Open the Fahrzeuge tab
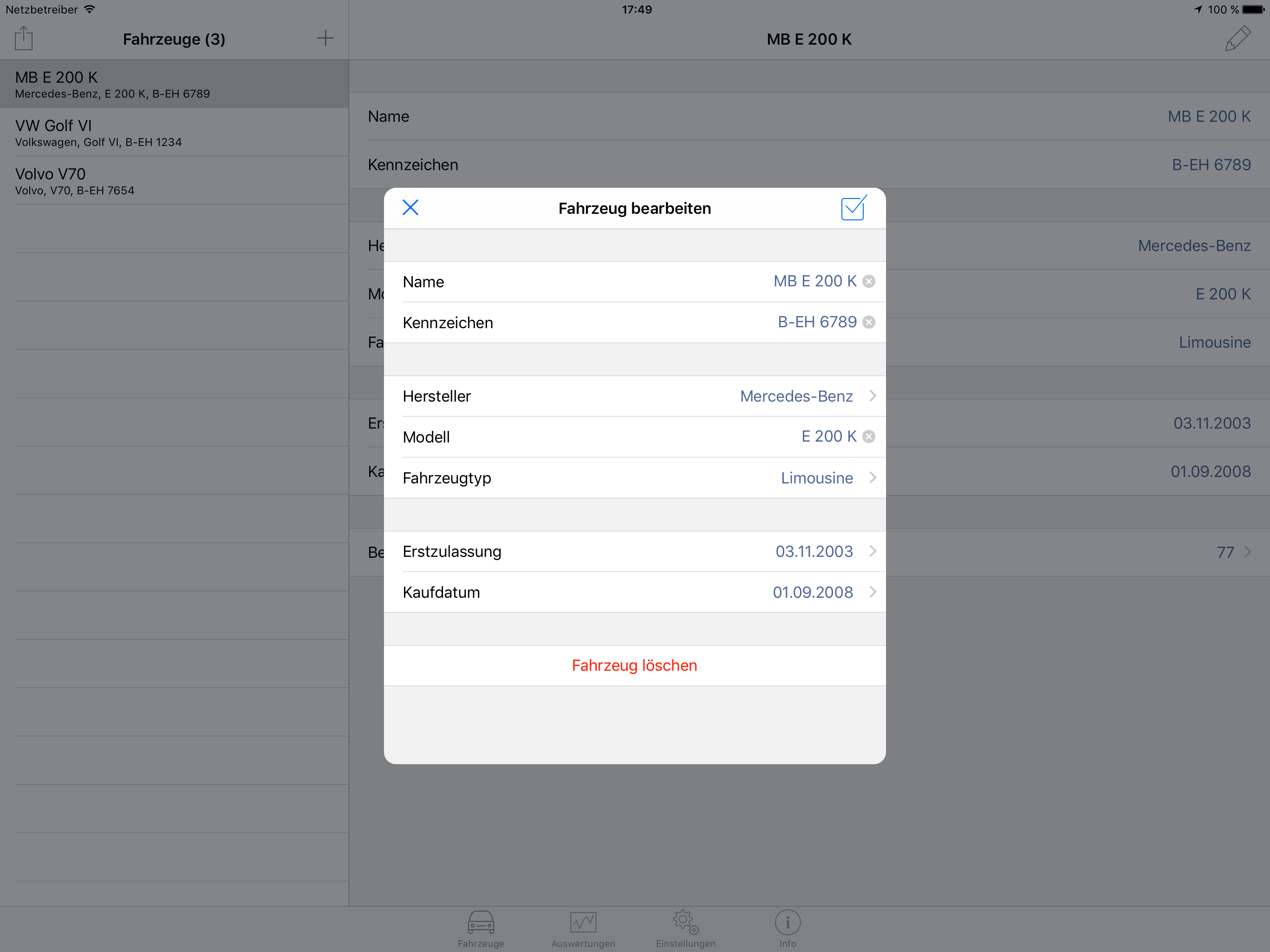Screen dimensions: 1270x952 click(x=481, y=928)
